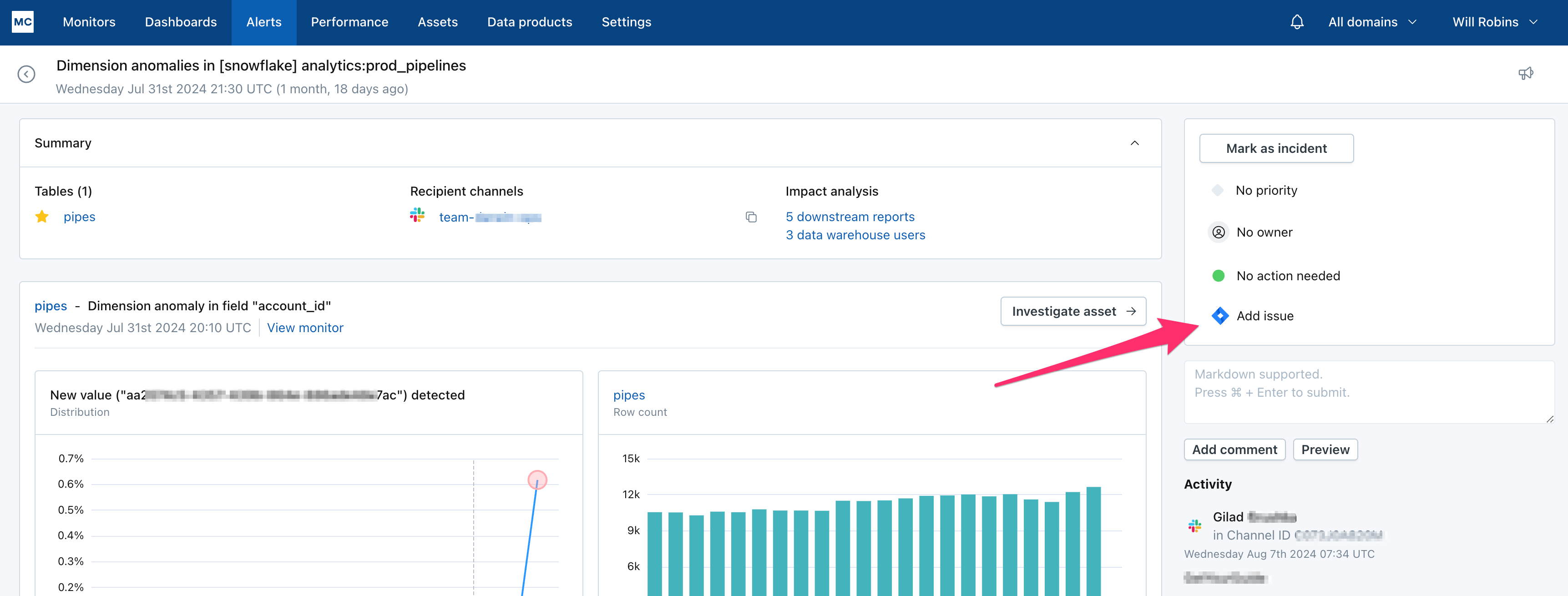Open the Assets tab
The height and width of the screenshot is (596, 1568).
[438, 23]
